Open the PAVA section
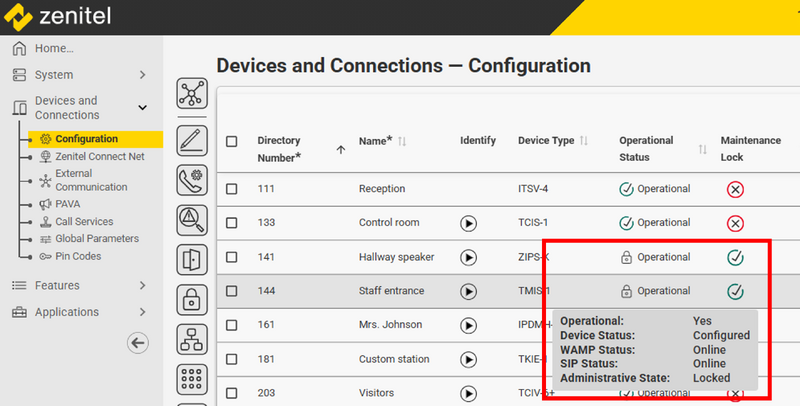800x406 pixels. pyautogui.click(x=67, y=204)
